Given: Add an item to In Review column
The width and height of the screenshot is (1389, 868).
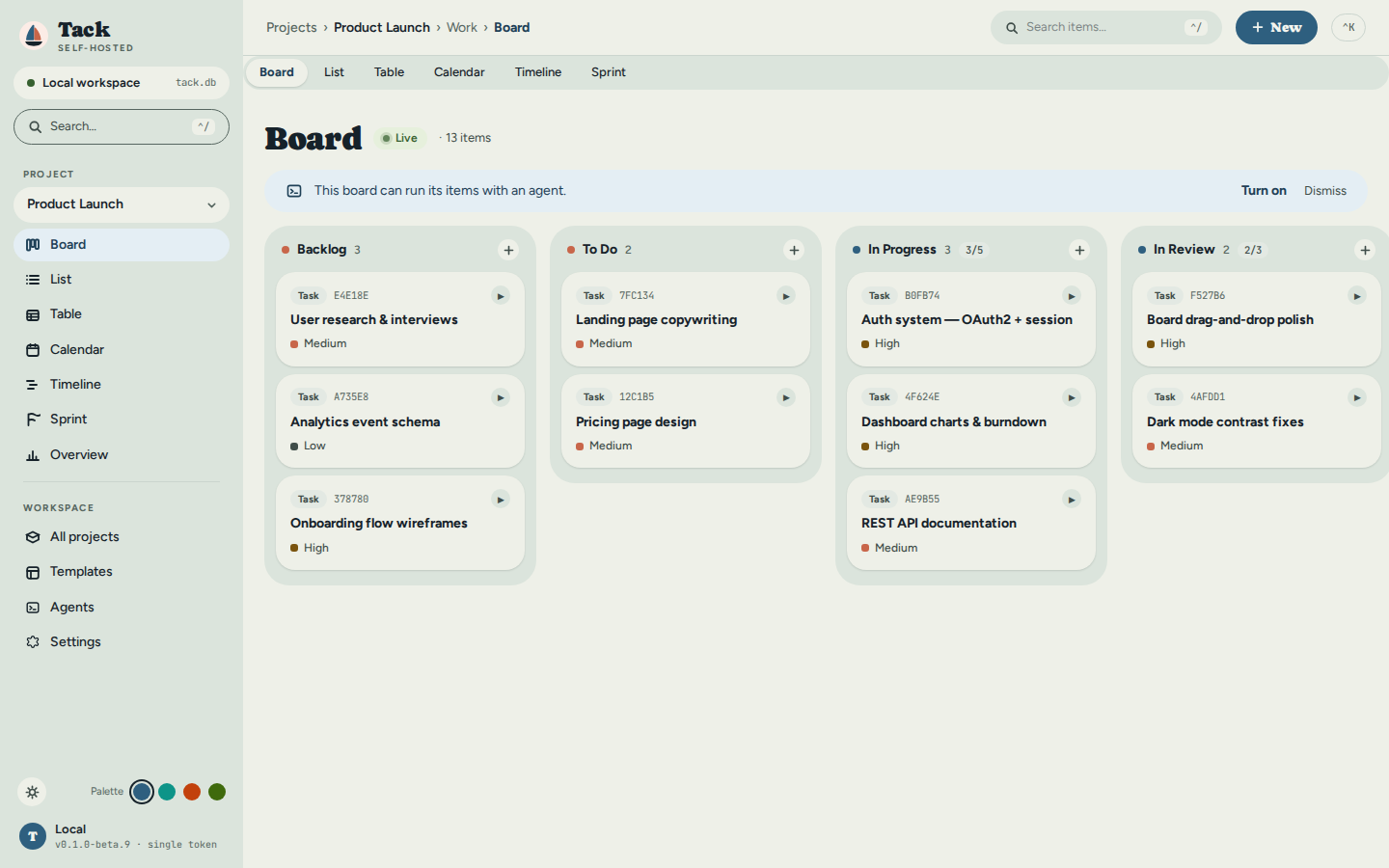Looking at the screenshot, I should (1365, 250).
